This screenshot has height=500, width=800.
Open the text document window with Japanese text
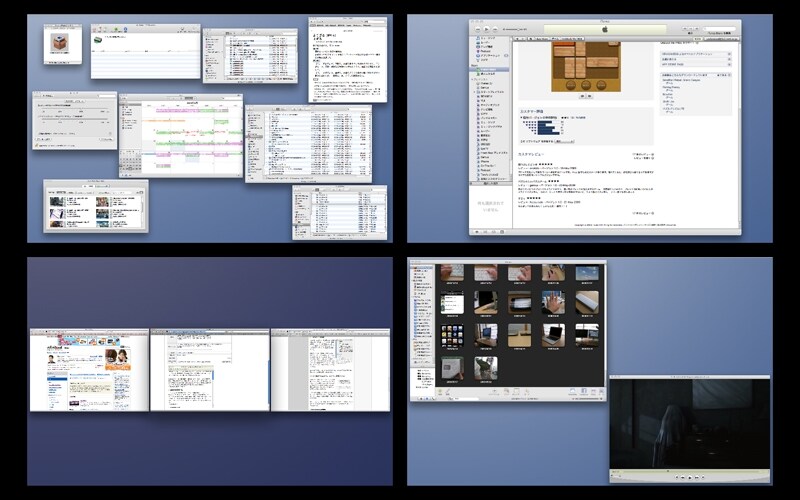pos(345,60)
